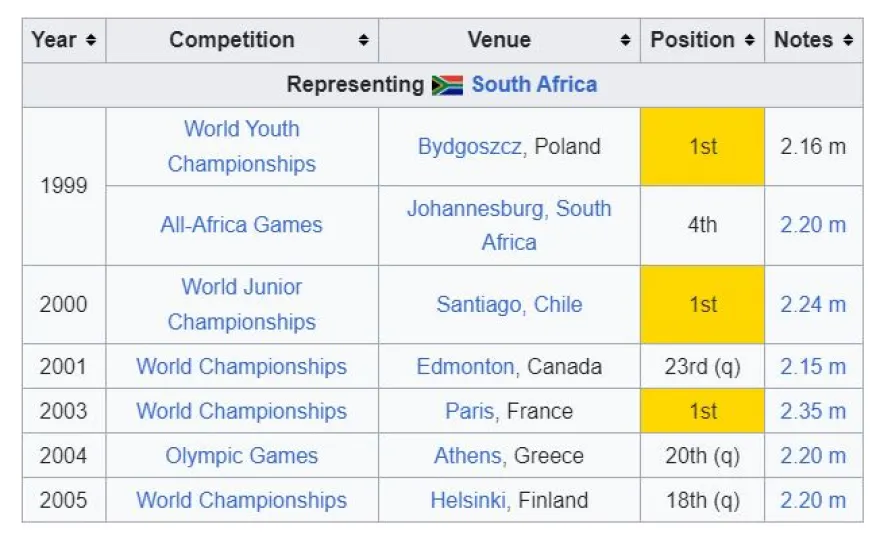
Task: Sort by Notes column arrow icon
Action: [x=848, y=41]
